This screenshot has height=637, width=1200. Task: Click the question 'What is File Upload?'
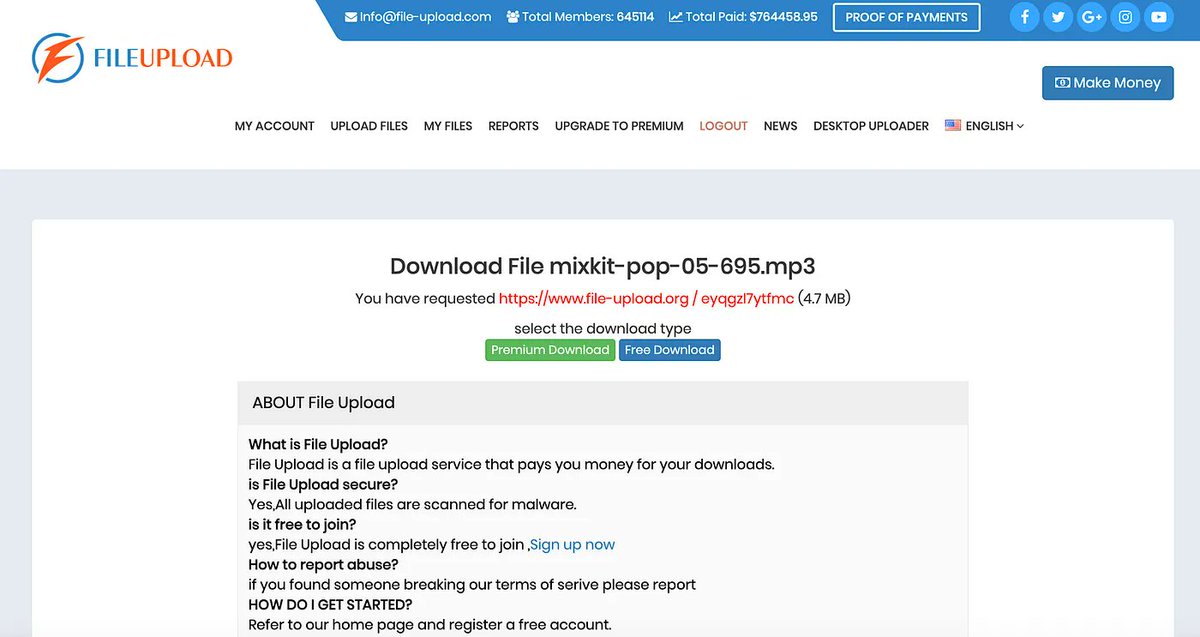(318, 445)
